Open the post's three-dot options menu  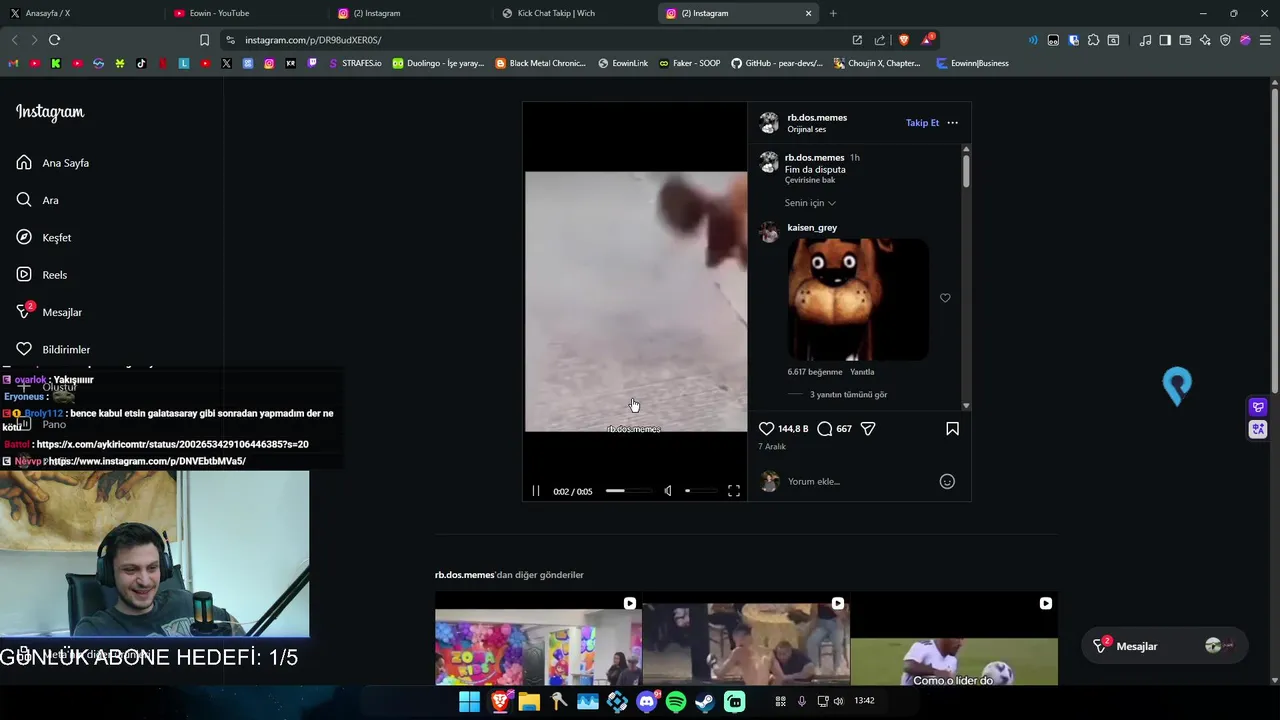click(952, 123)
